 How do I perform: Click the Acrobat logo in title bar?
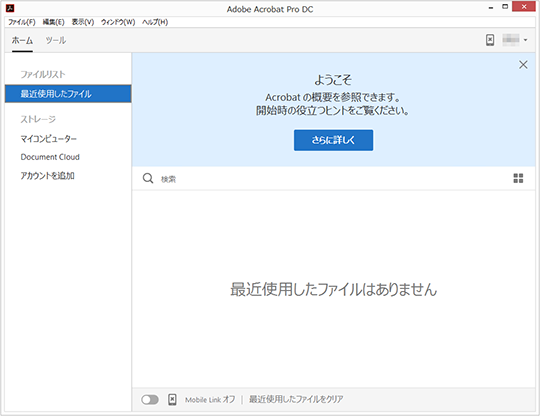(10, 8)
